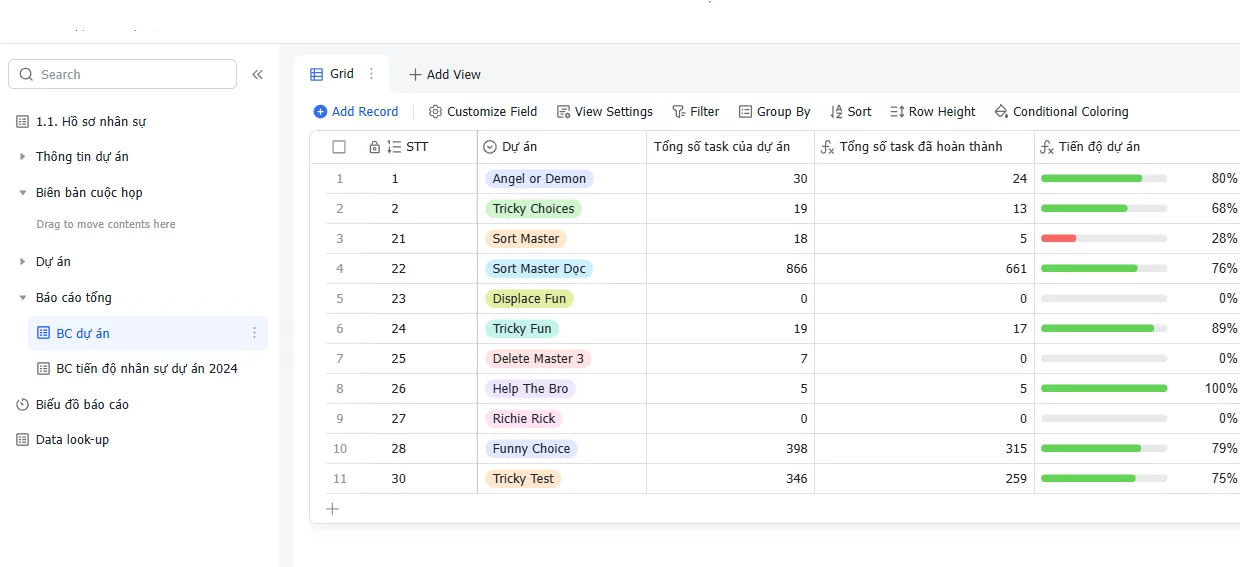
Task: Open Data look-up in sidebar
Action: coord(72,440)
